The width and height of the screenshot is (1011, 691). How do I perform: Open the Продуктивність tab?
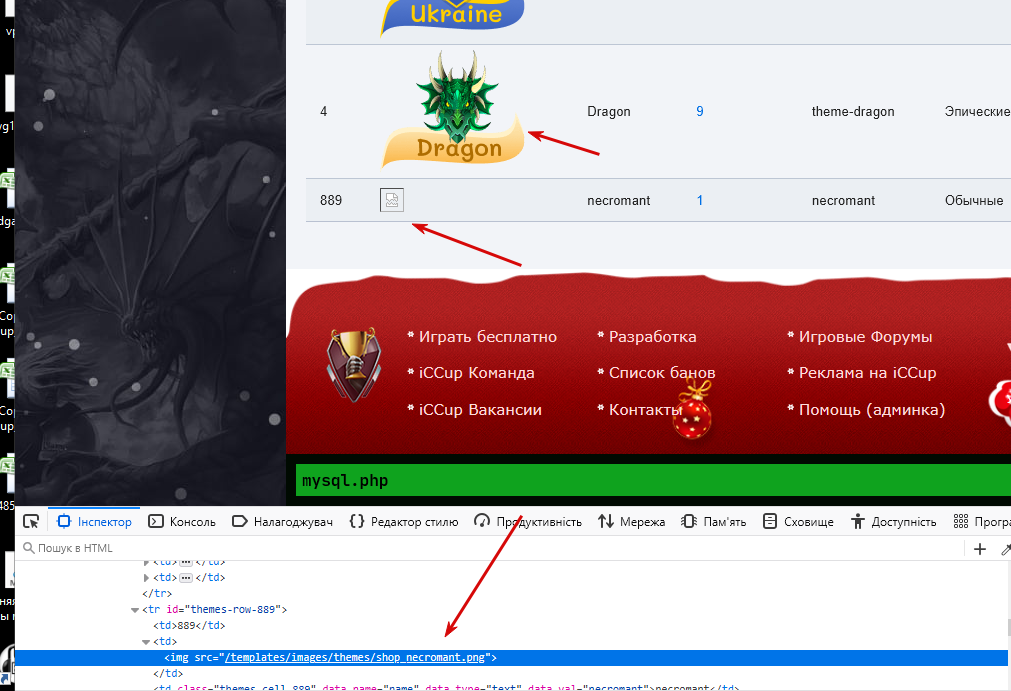pyautogui.click(x=527, y=521)
